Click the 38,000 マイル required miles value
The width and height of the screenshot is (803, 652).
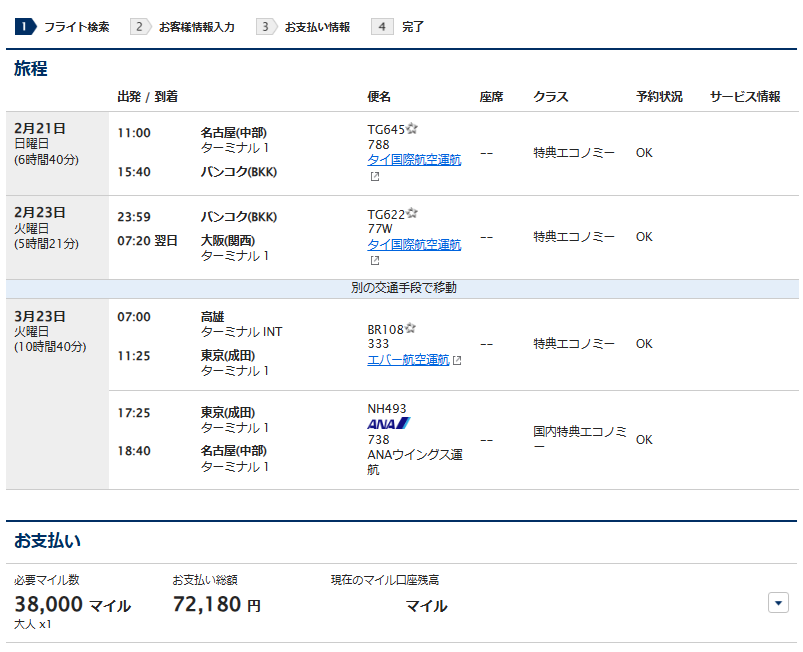click(72, 604)
